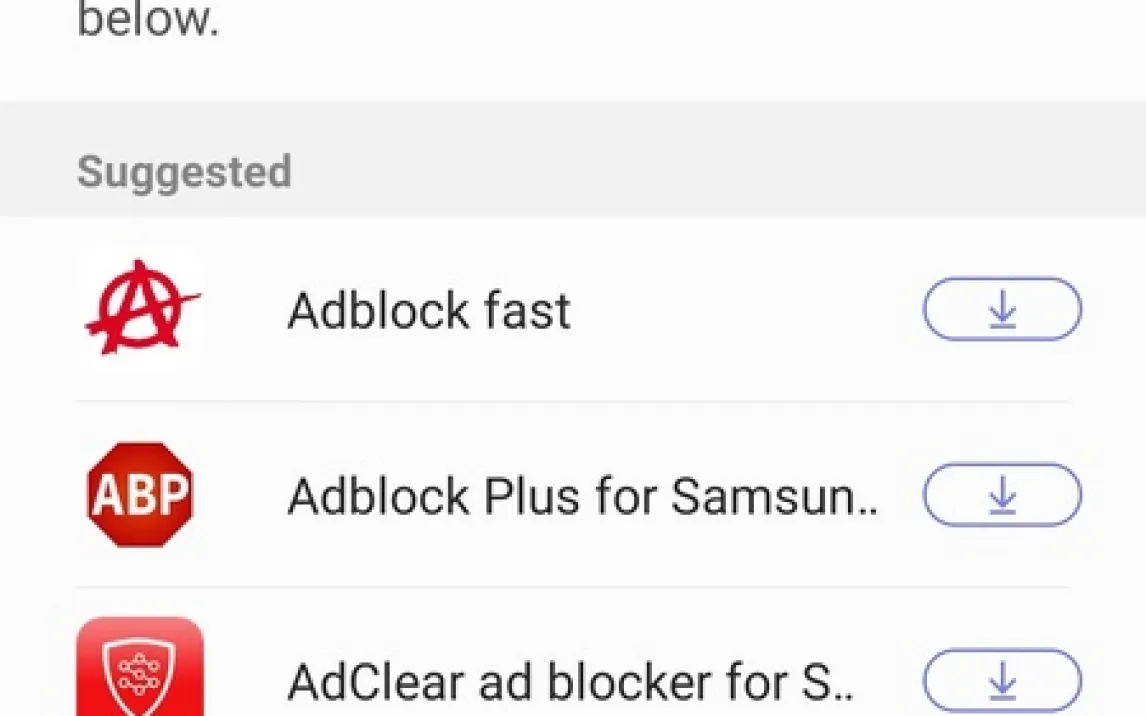Screen dimensions: 1146x716
Task: Click the truncation dots after "AdClear ad blocker for S"
Action: coord(845,696)
